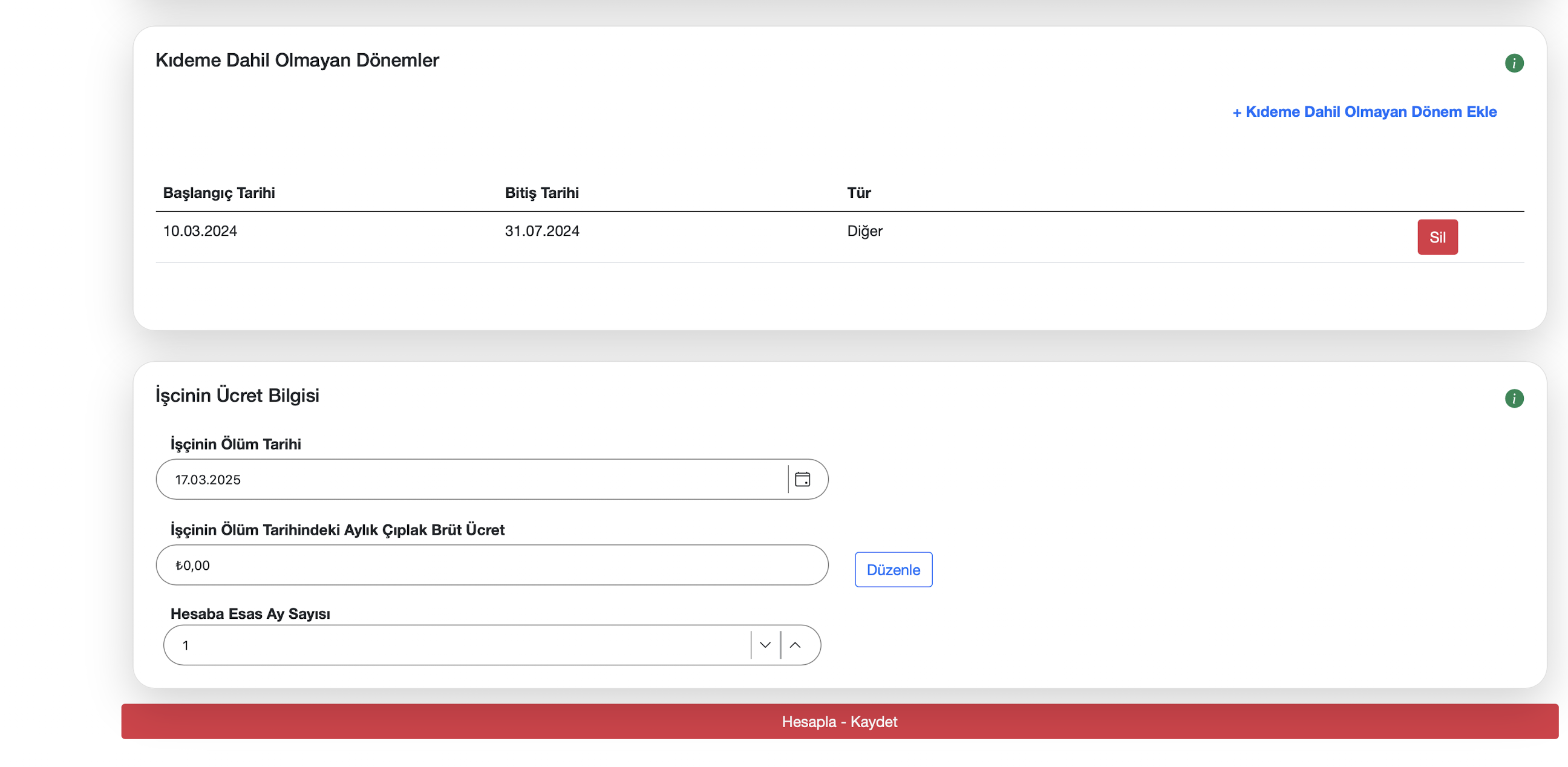The width and height of the screenshot is (1568, 767).
Task: Click the Tür column header
Action: 858,193
